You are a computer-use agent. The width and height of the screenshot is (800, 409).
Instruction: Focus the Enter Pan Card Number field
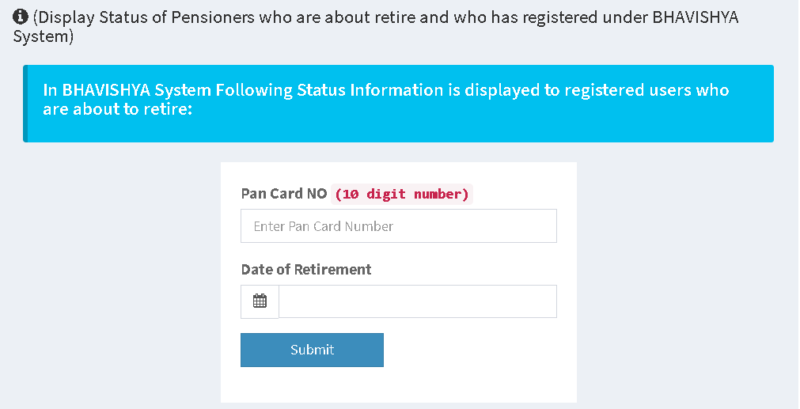[x=398, y=226]
